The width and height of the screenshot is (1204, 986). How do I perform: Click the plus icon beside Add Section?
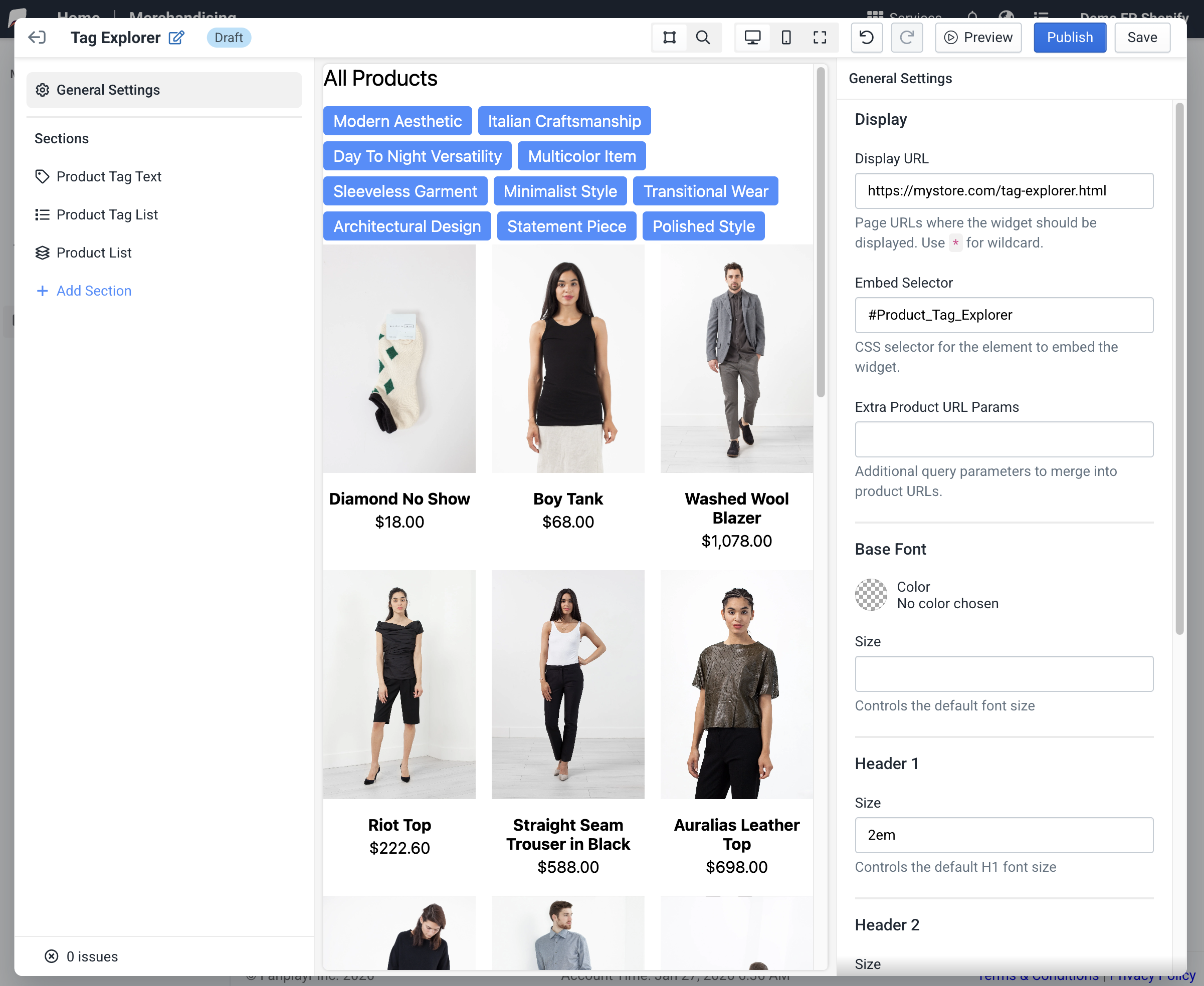(x=42, y=291)
